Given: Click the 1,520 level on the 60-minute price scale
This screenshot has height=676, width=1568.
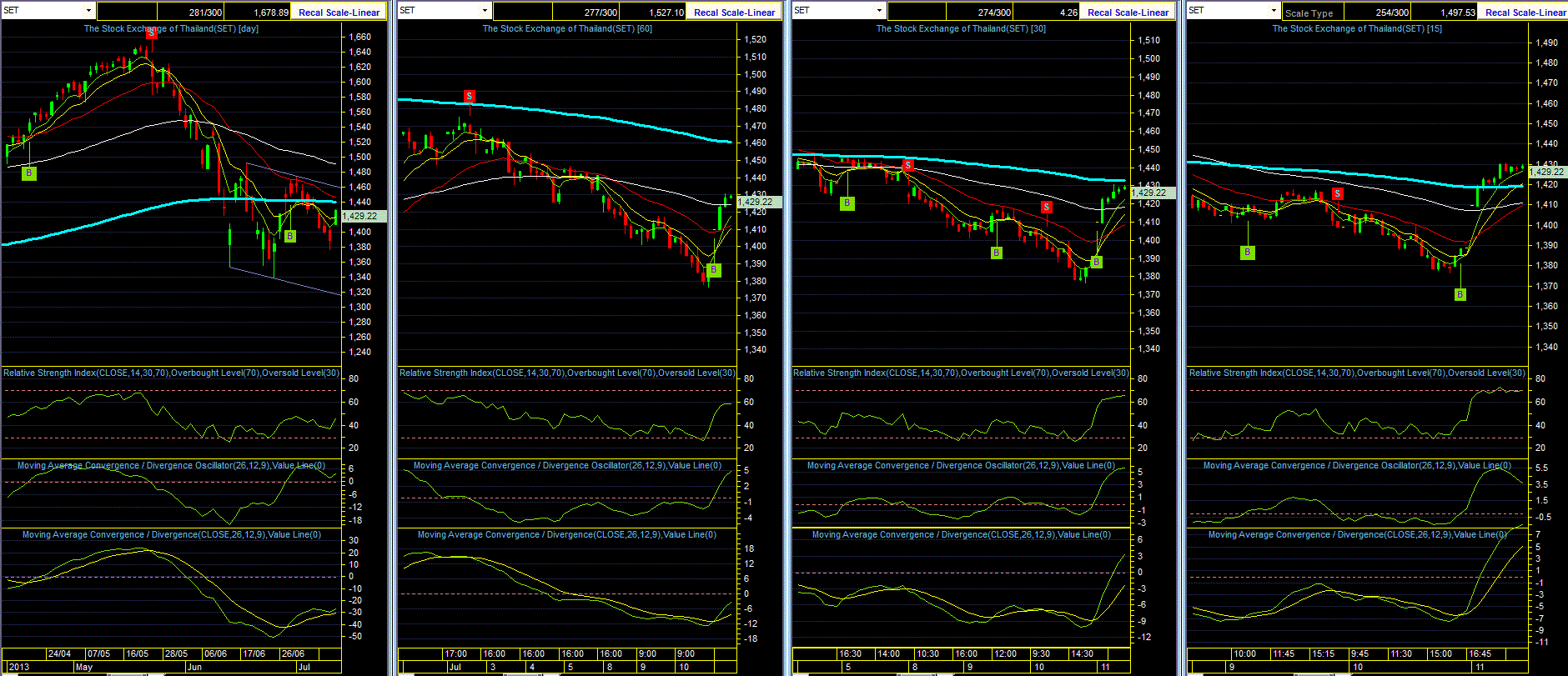Looking at the screenshot, I should [755, 39].
